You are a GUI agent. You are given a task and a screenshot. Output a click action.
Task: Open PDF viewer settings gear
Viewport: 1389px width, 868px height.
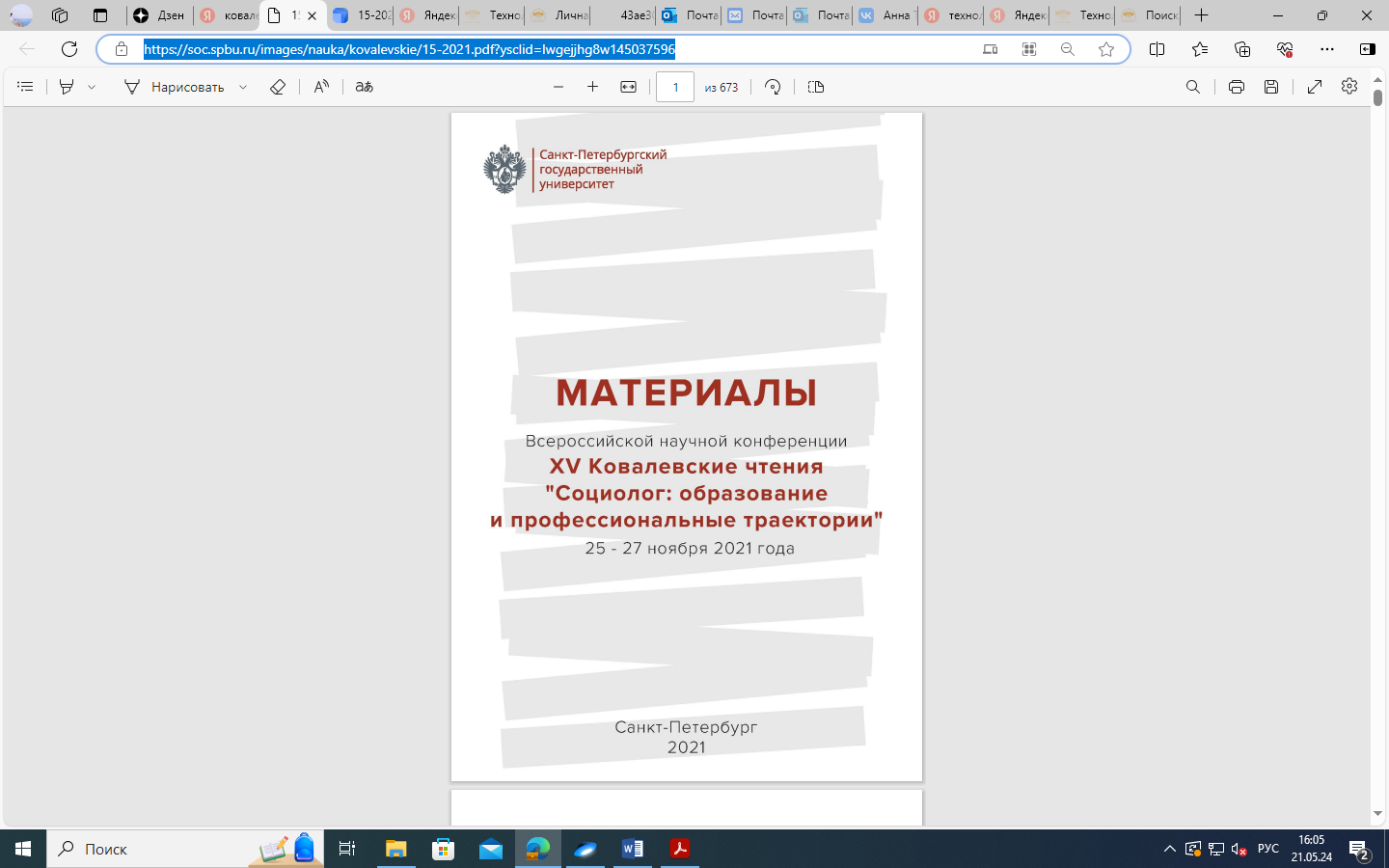coord(1349,86)
